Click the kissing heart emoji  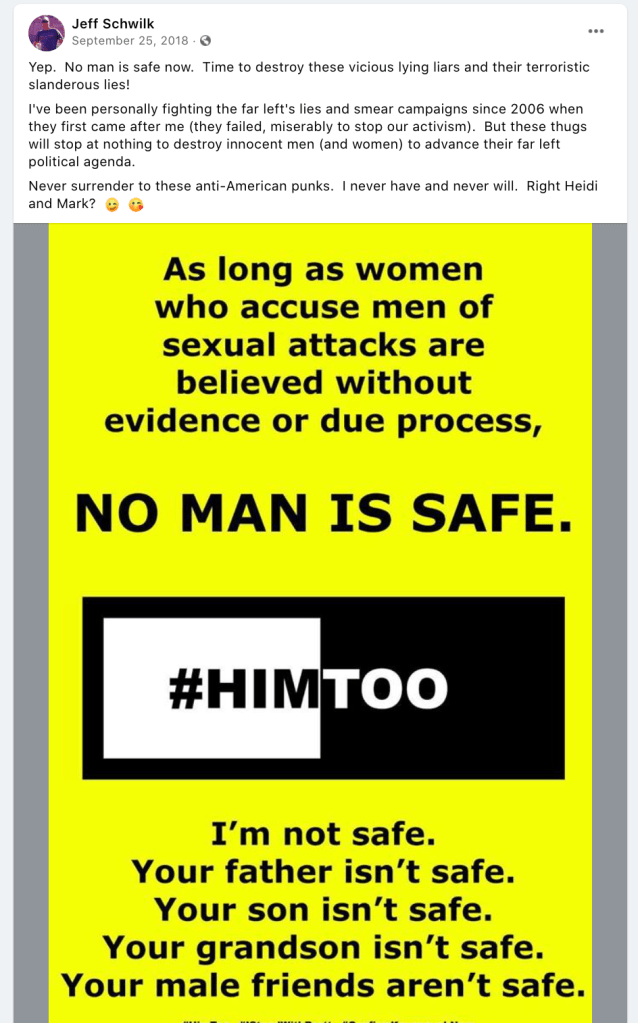click(136, 205)
